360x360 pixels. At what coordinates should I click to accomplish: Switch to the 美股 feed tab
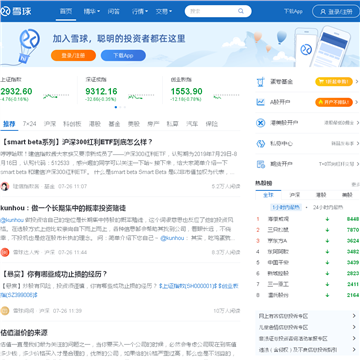coord(134,124)
